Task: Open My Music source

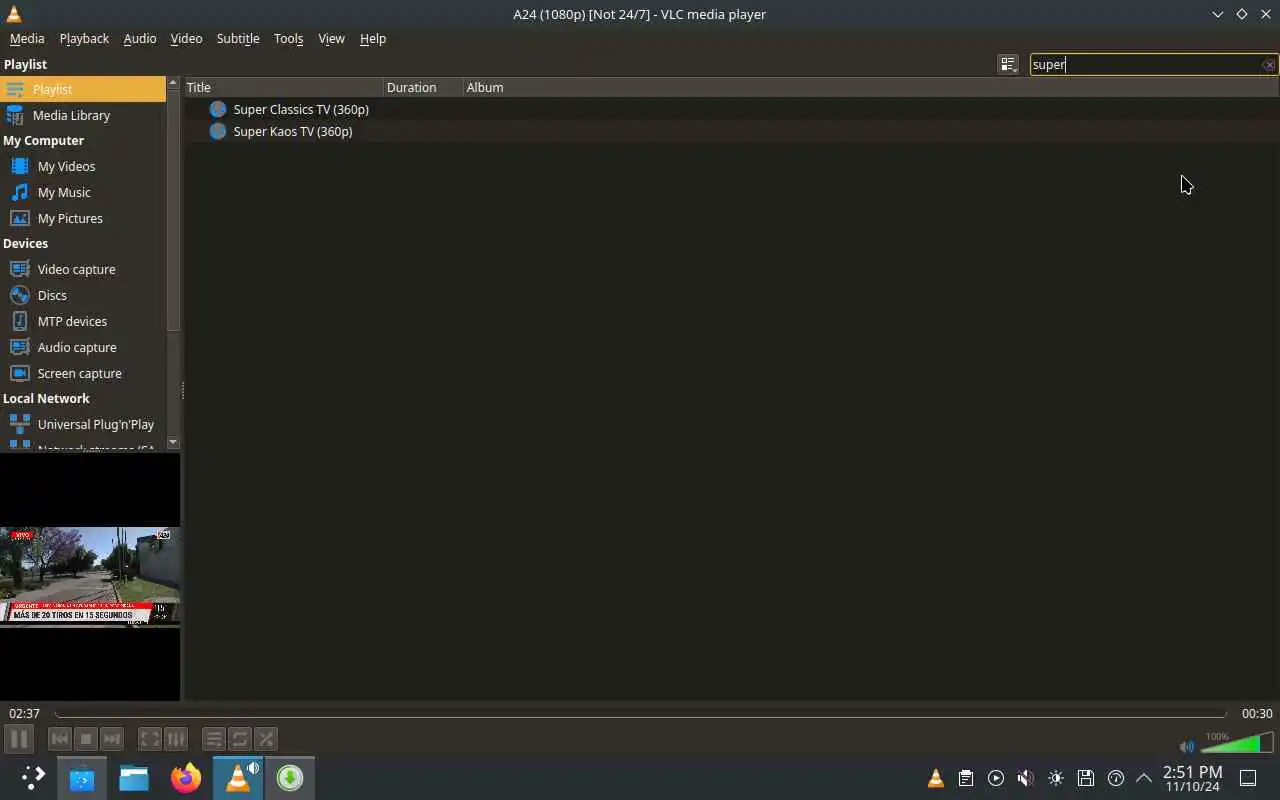Action: coord(83,192)
